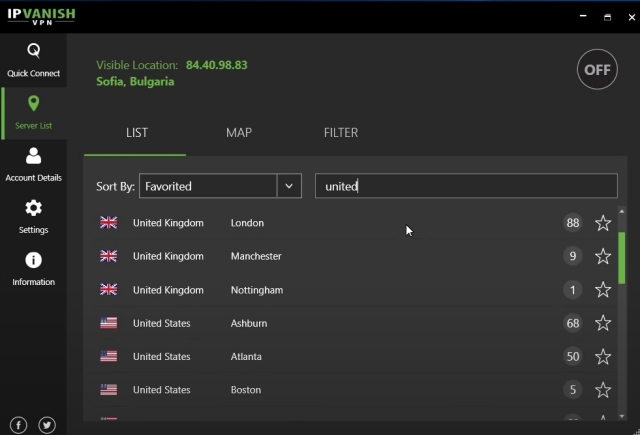Favorite the Ashburn server star
This screenshot has width=640, height=435.
click(603, 323)
